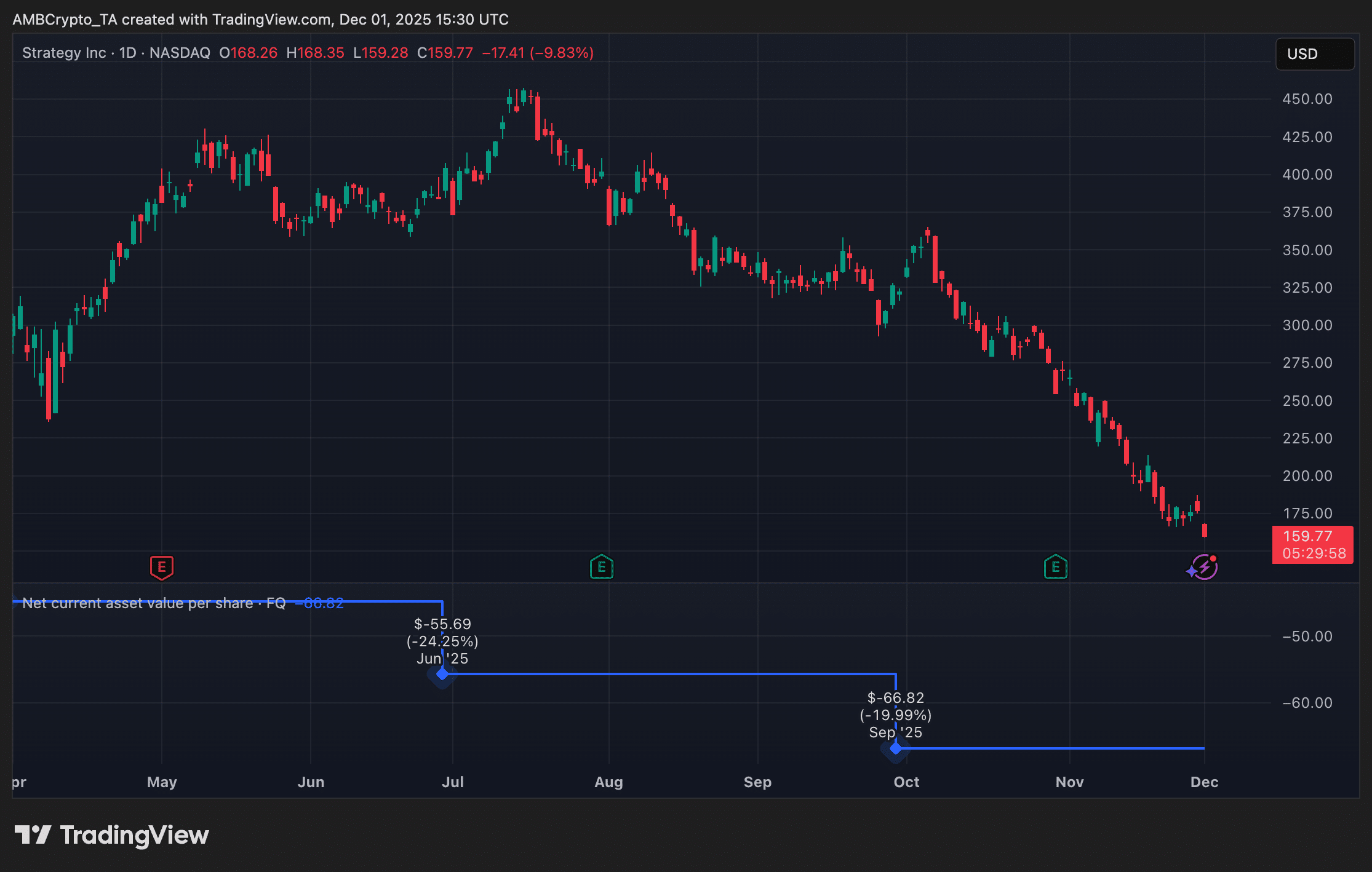1372x872 pixels.
Task: Click the Strategy Inc symbol title
Action: click(64, 53)
